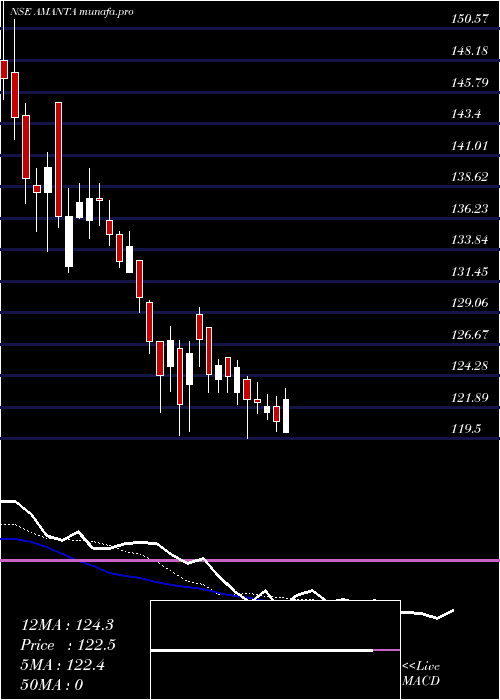Image resolution: width=500 pixels, height=700 pixels.
Task: Click the 5MA : 122.4 readout
Action: tap(63, 665)
